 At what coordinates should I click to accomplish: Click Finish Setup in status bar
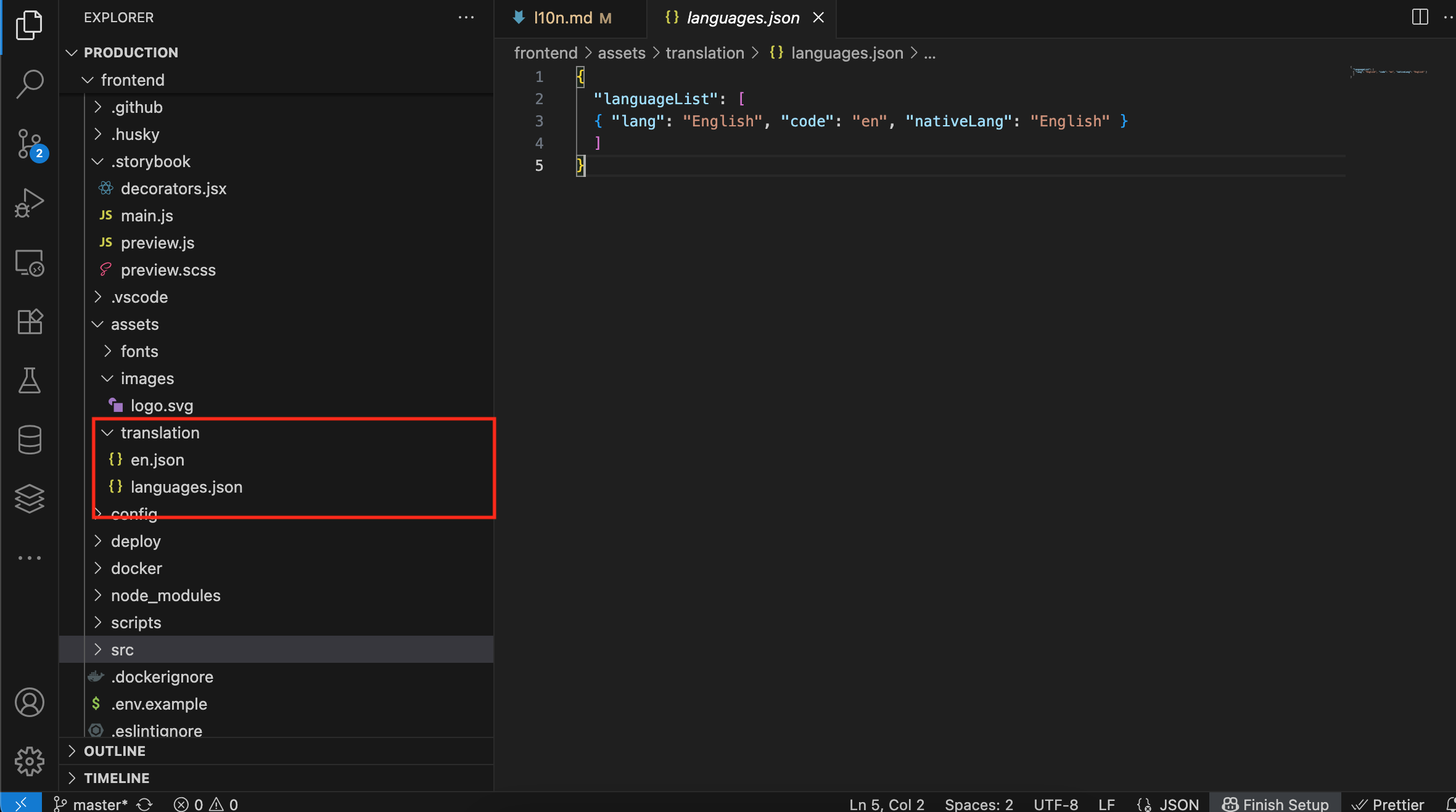tap(1275, 804)
